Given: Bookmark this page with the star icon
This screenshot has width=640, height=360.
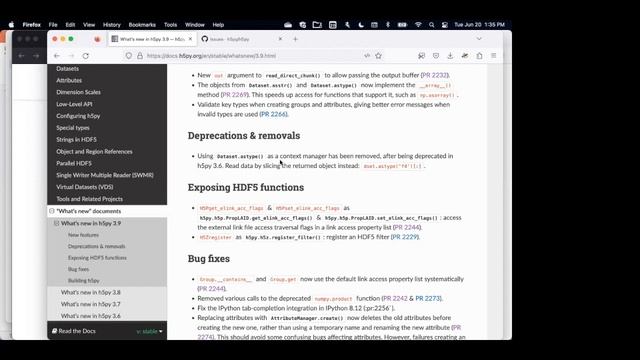Looking at the screenshot, I should pos(378,56).
